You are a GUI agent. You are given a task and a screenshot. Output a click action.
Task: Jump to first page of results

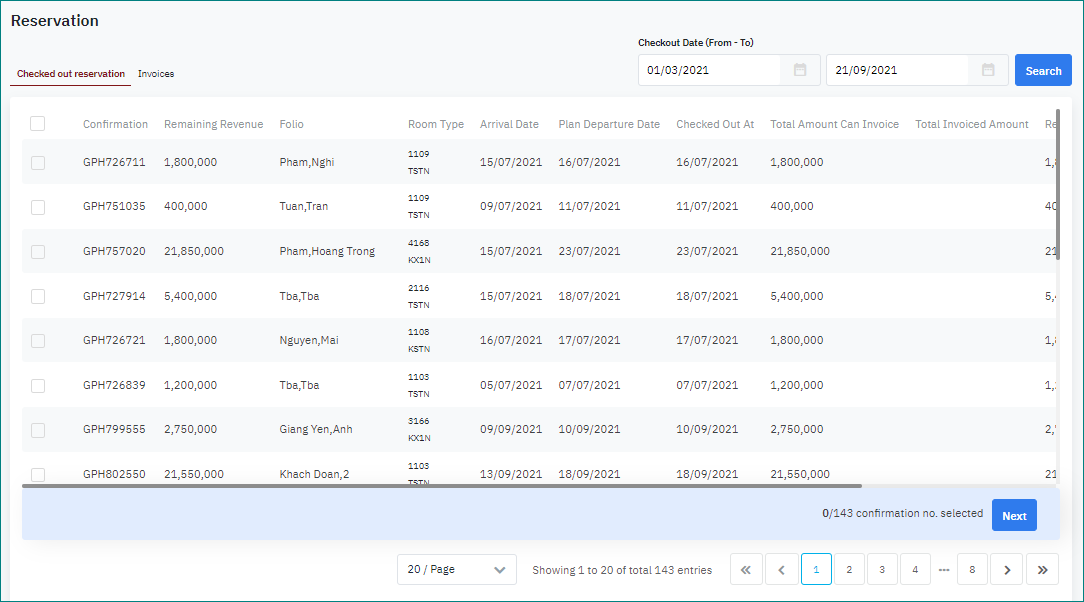click(746, 570)
